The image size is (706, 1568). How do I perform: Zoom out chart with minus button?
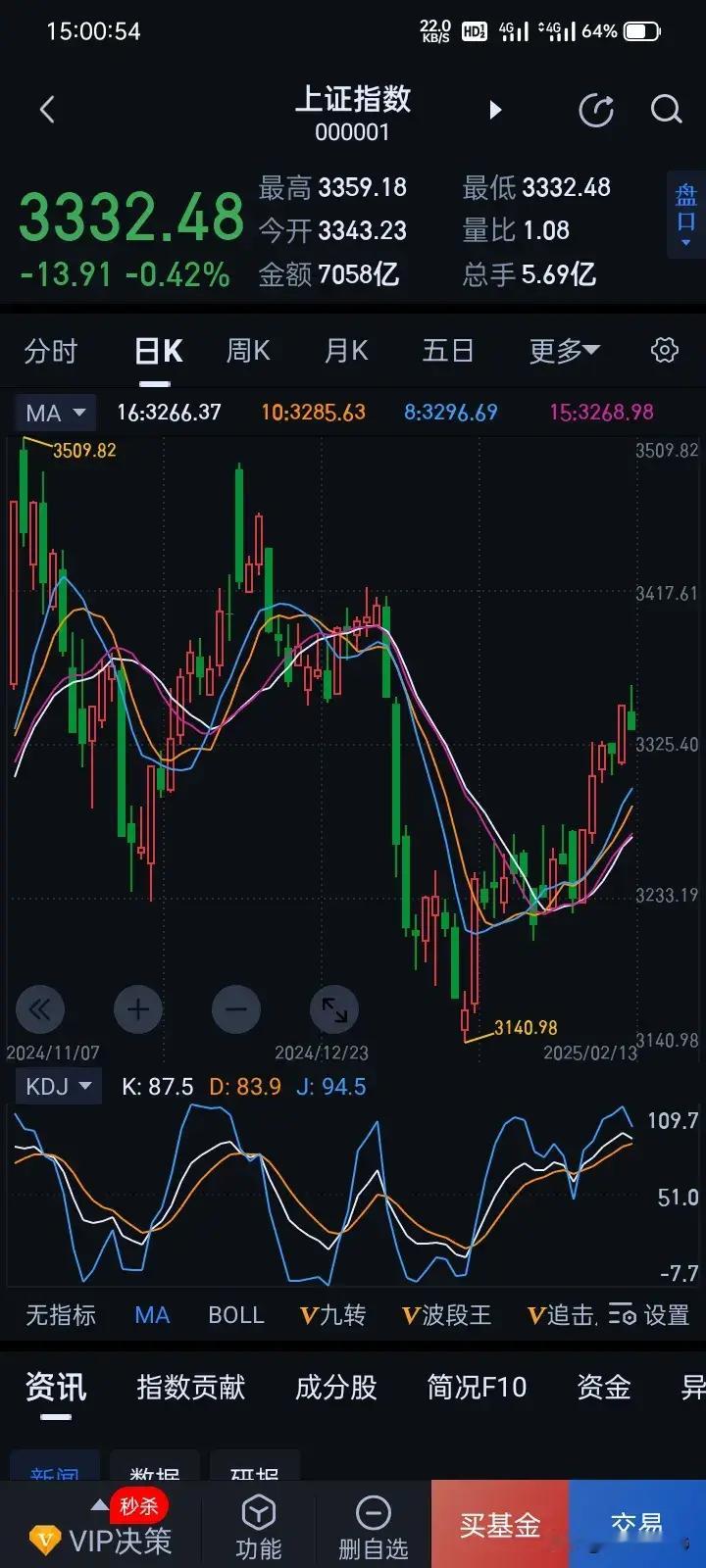point(236,1008)
